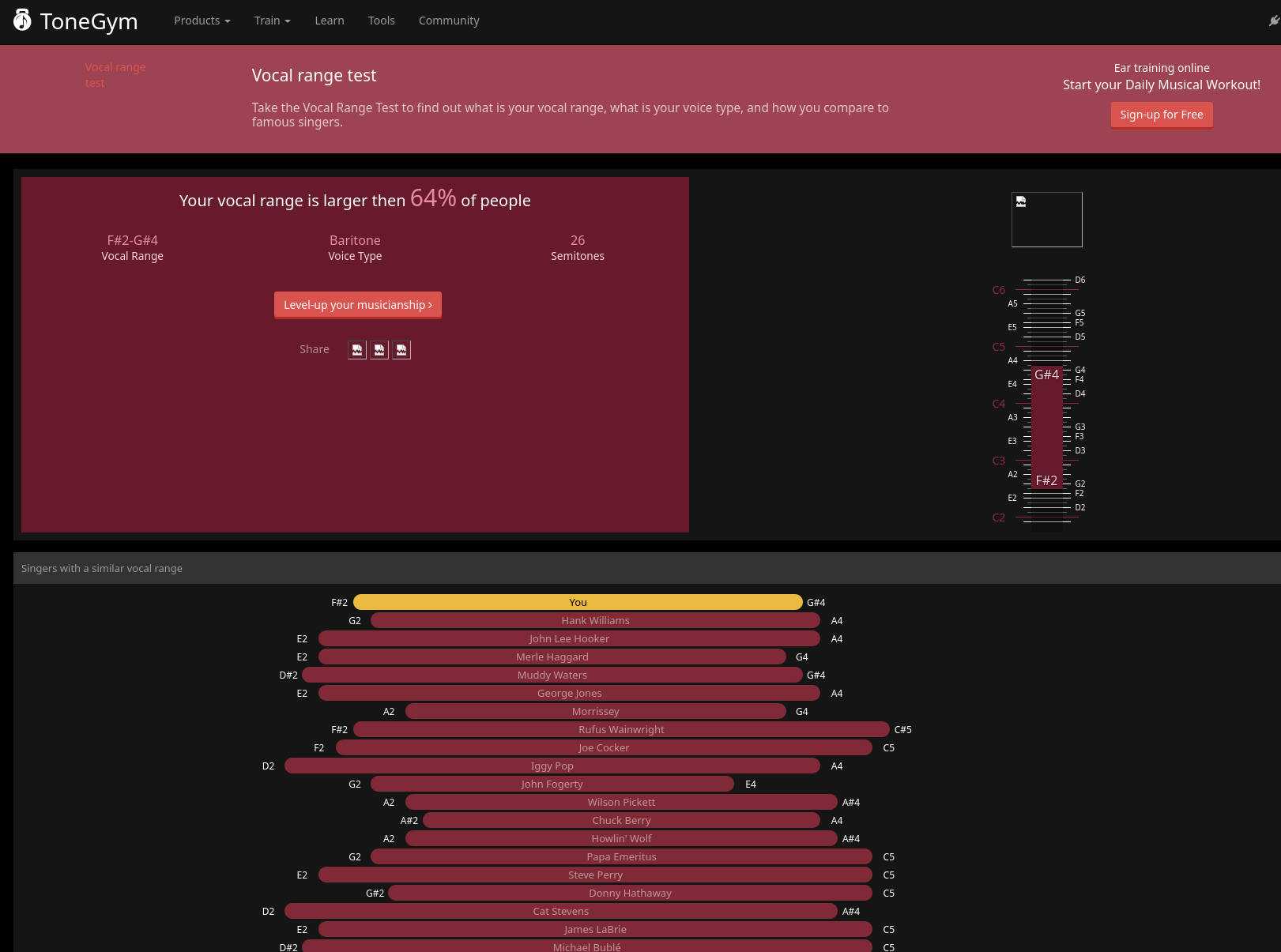This screenshot has height=952, width=1281.
Task: Select the Cat Stevens range bar
Action: (561, 911)
